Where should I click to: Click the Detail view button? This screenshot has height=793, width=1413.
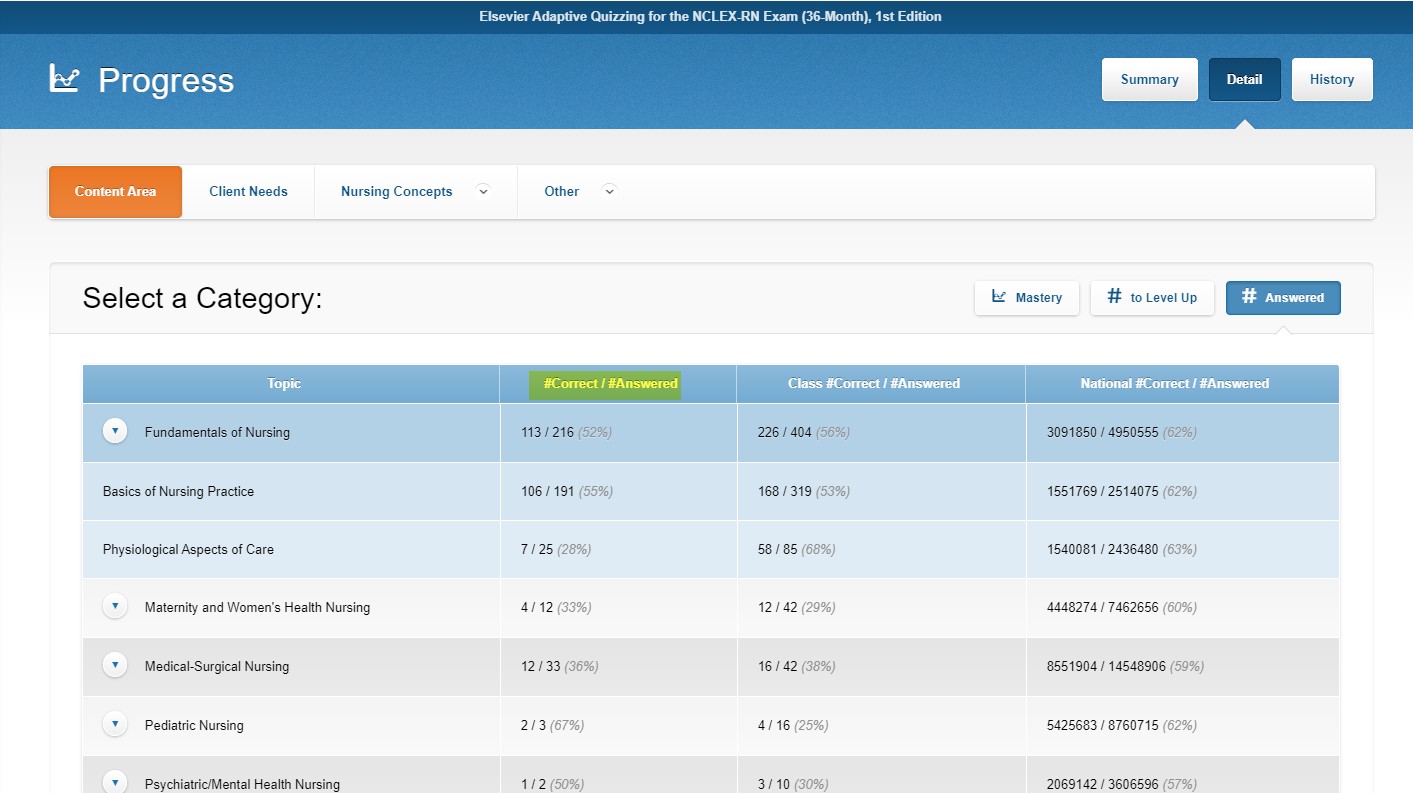[1244, 79]
